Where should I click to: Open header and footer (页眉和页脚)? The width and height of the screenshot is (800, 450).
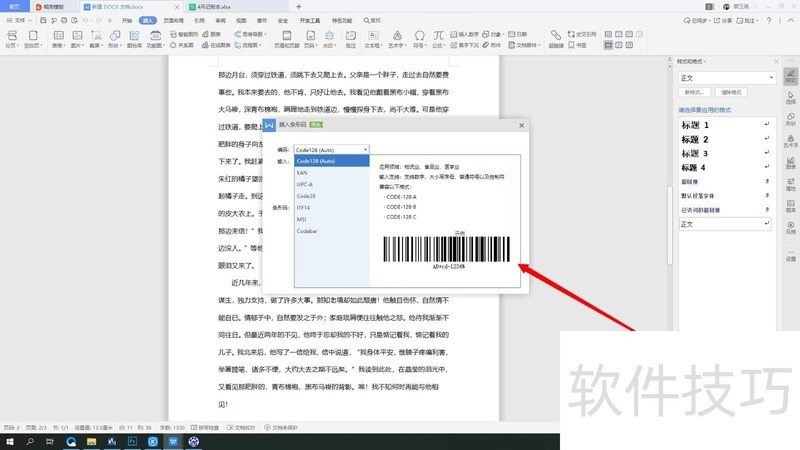point(287,39)
